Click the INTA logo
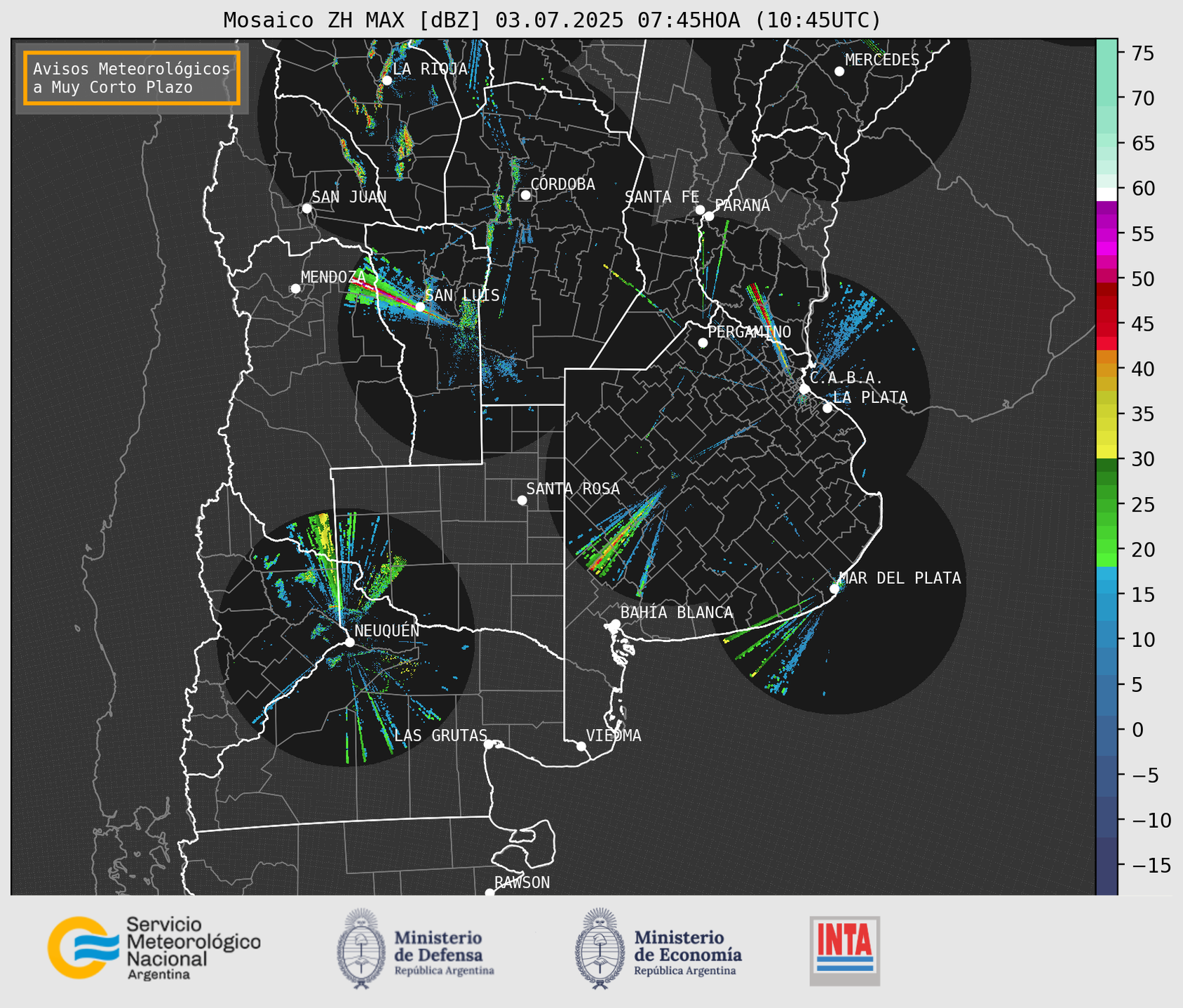The image size is (1183, 1008). point(844,951)
